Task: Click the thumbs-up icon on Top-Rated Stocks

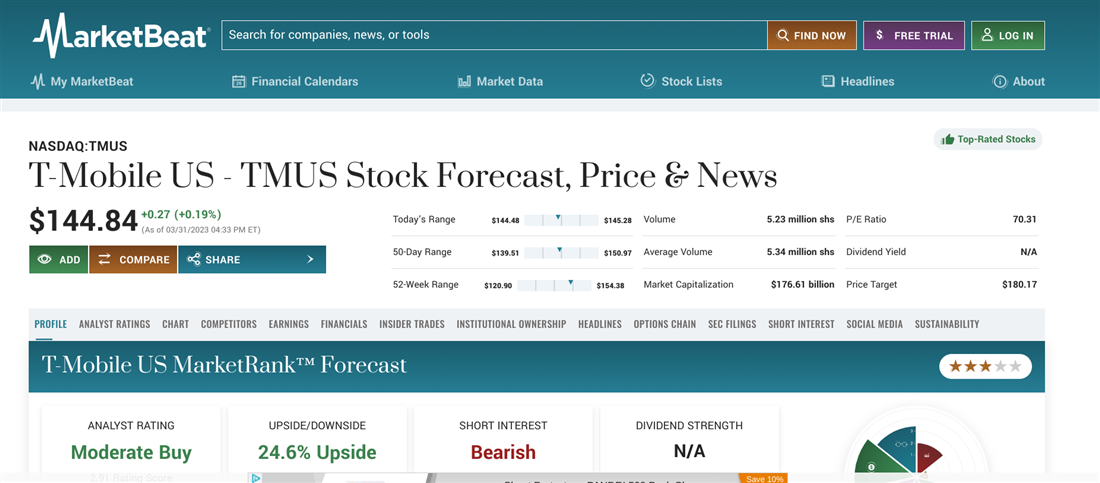Action: tap(948, 139)
